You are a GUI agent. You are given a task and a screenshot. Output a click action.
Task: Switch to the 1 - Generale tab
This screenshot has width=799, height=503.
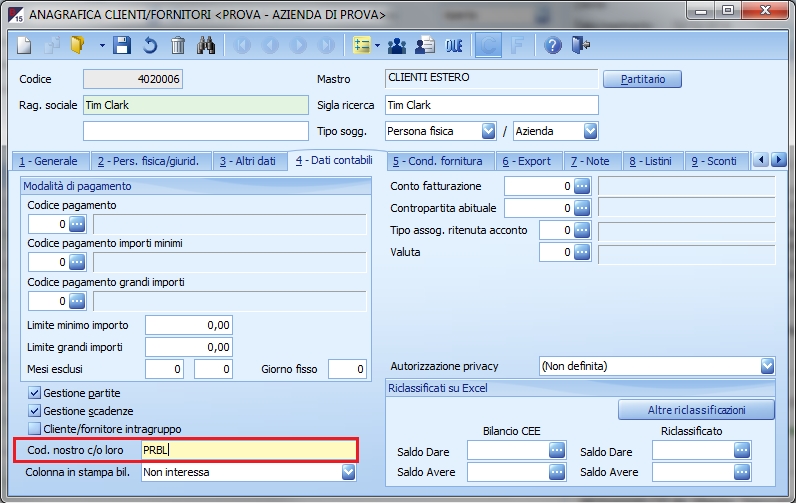pyautogui.click(x=48, y=161)
